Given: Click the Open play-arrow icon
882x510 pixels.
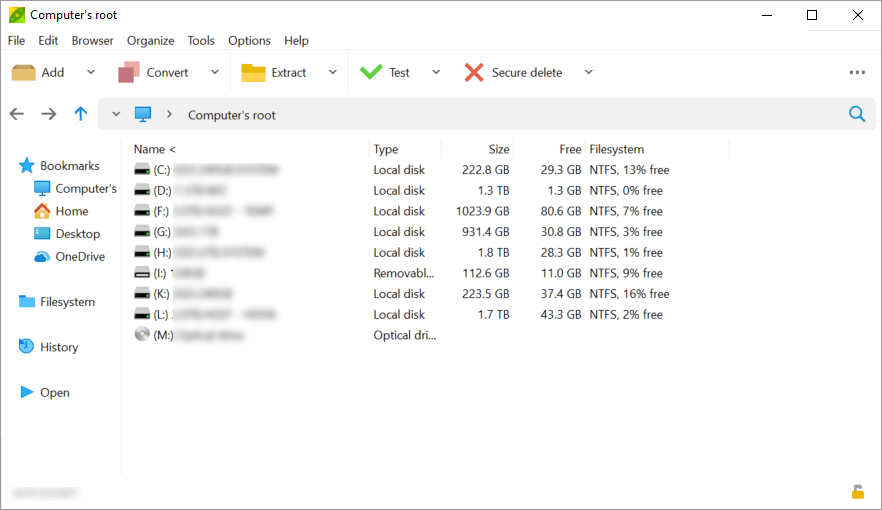Looking at the screenshot, I should (x=26, y=392).
